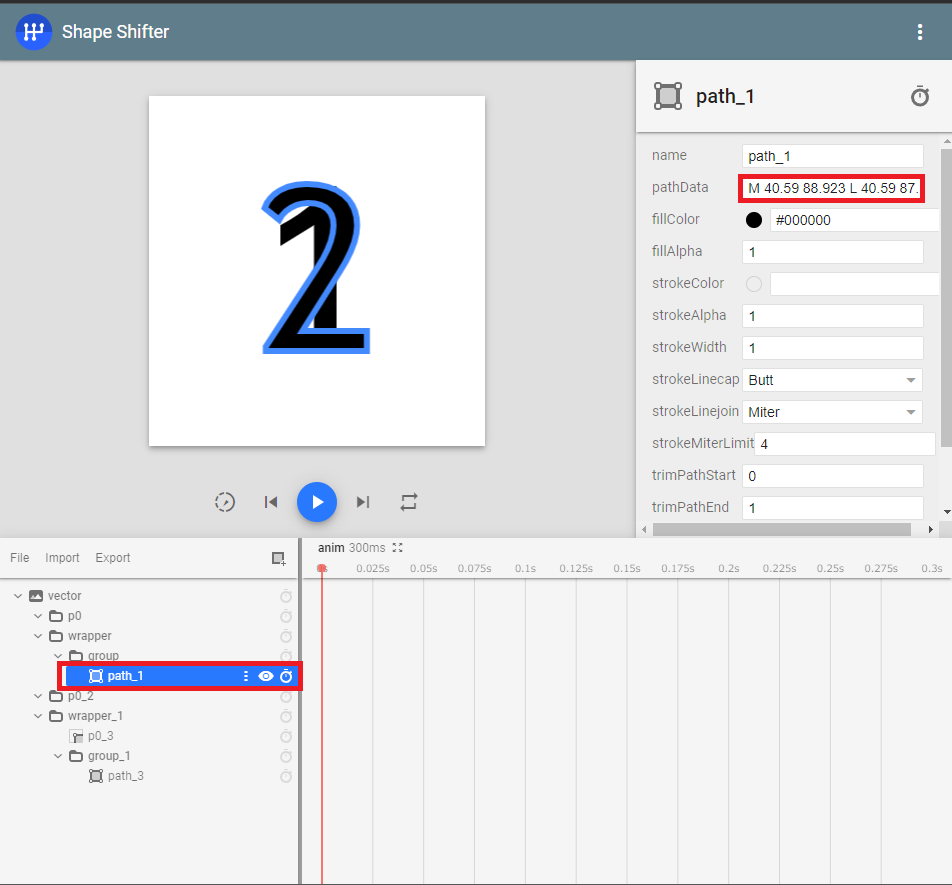Click stopwatch icon on path_3 row

pyautogui.click(x=286, y=776)
